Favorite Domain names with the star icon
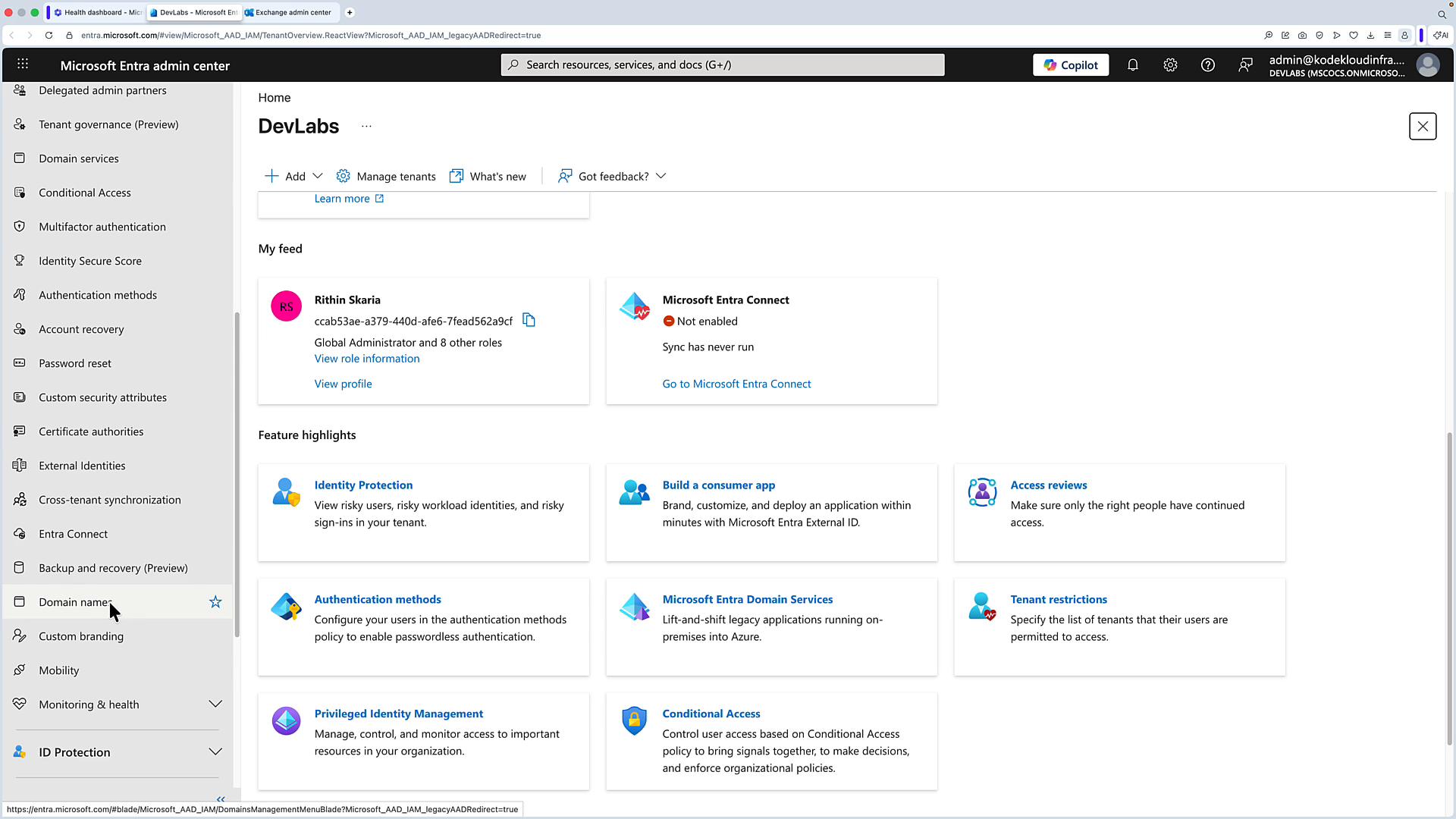Viewport: 1456px width, 819px height. pyautogui.click(x=215, y=601)
